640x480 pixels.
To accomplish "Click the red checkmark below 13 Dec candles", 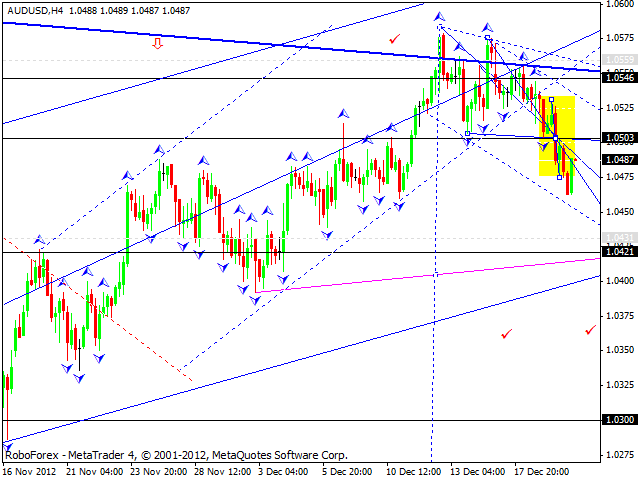I will (507, 333).
